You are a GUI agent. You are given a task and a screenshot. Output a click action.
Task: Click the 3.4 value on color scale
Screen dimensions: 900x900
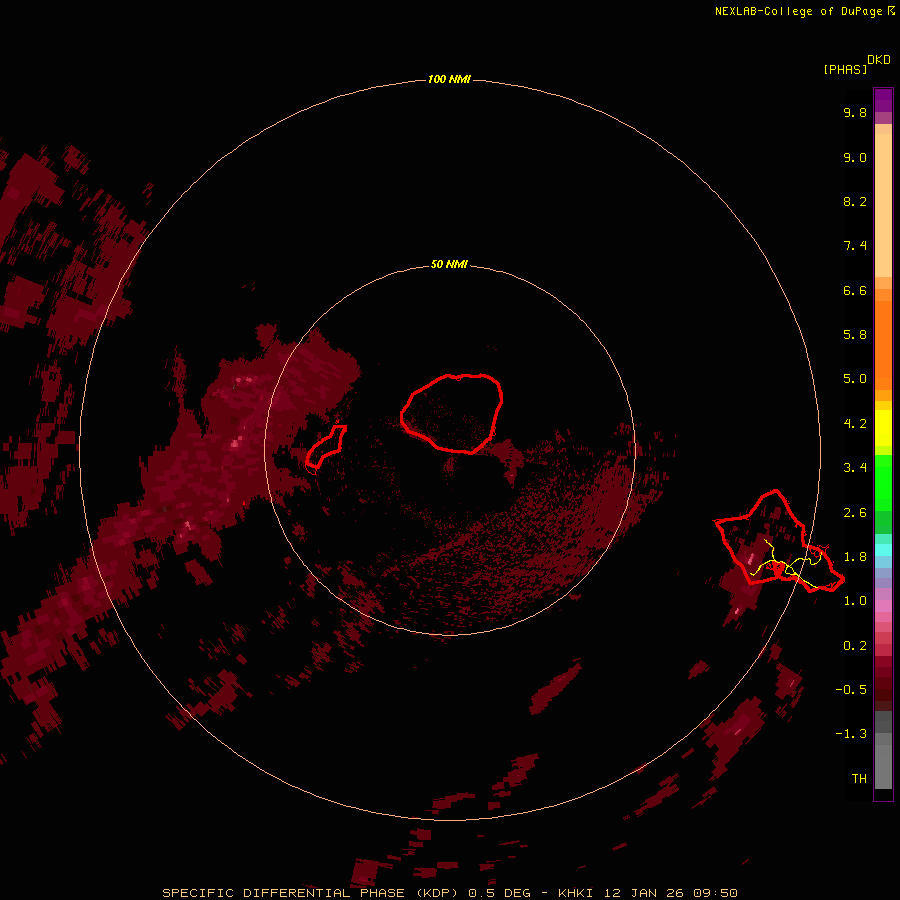[855, 468]
